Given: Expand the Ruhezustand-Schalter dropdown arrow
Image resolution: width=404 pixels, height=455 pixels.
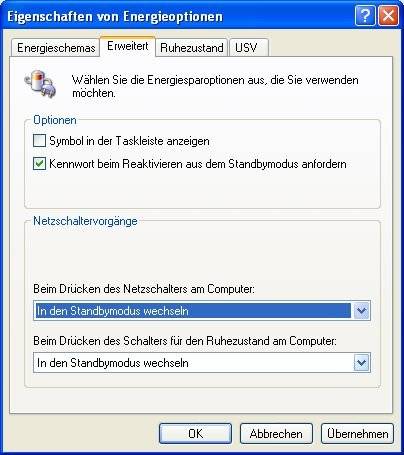Looking at the screenshot, I should pyautogui.click(x=361, y=362).
